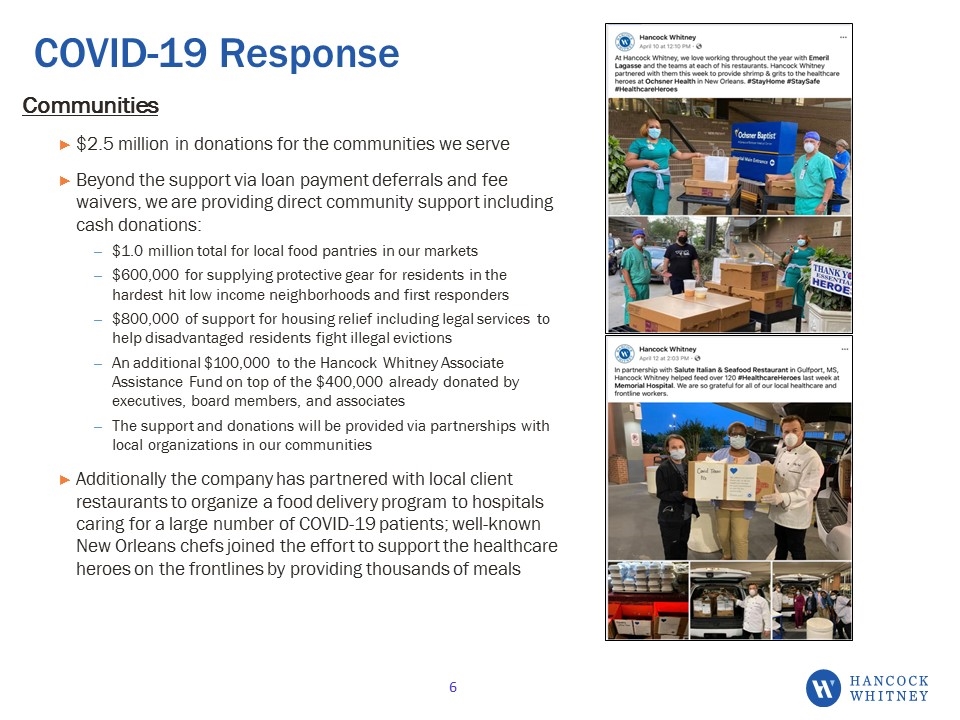The height and width of the screenshot is (720, 960).
Task: Click the '$800,000 of support for housing relief' line
Action: [331, 328]
